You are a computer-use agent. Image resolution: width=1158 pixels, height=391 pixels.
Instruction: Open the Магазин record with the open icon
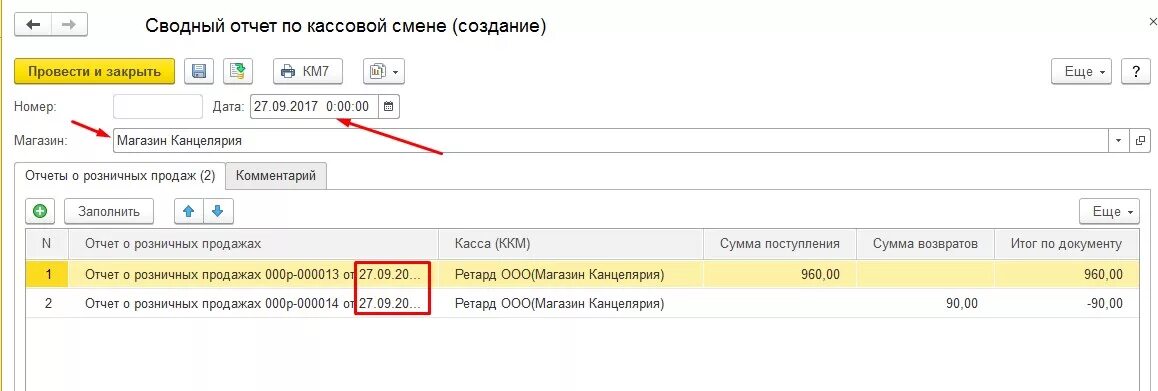[x=1140, y=140]
